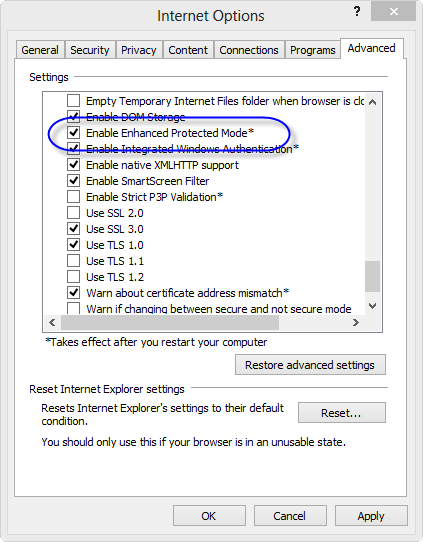Screen dimensions: 423x542
Task: Toggle the Use SSL 2.0 checkbox
Action: (74, 213)
